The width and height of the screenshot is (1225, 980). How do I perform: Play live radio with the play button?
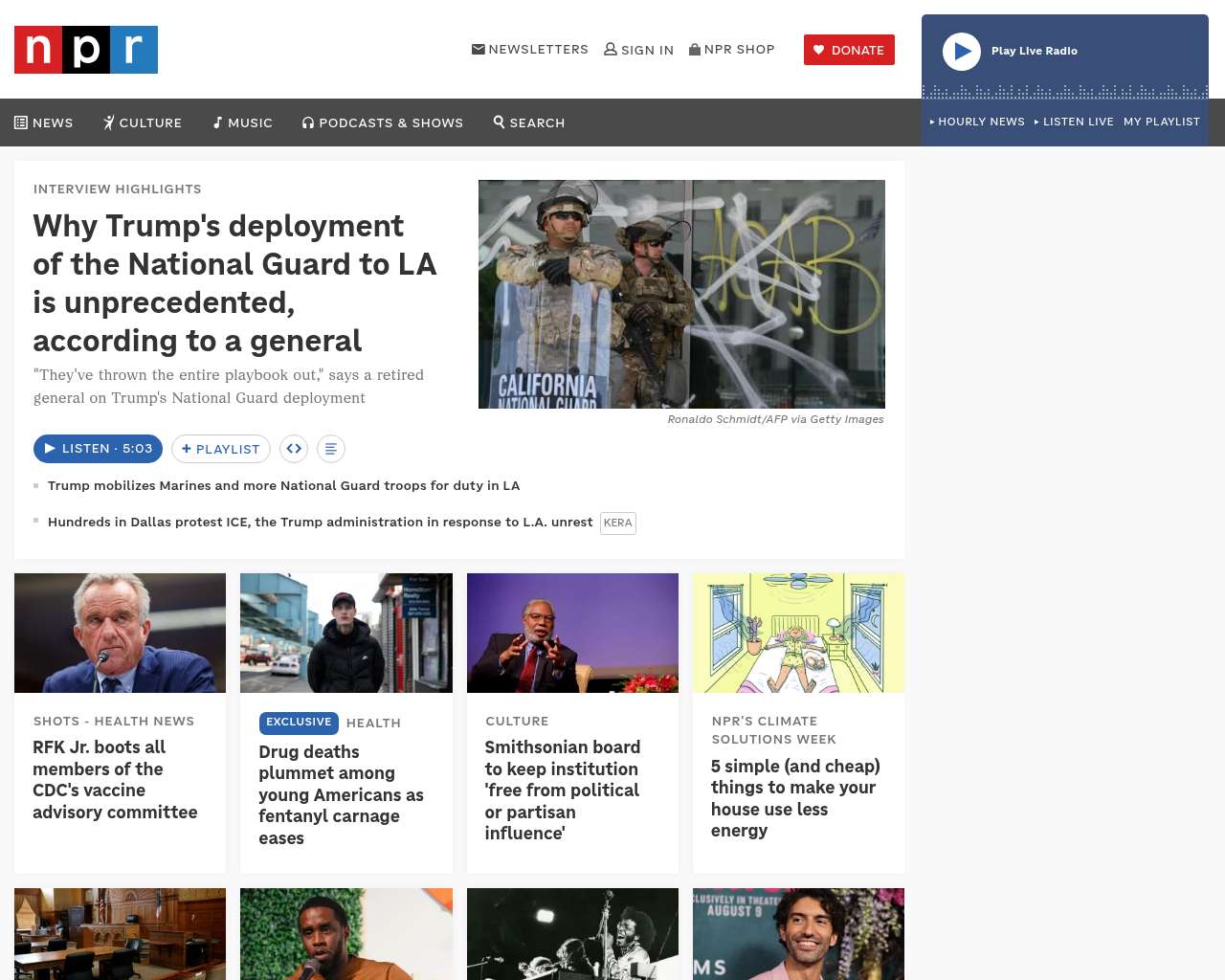[962, 52]
